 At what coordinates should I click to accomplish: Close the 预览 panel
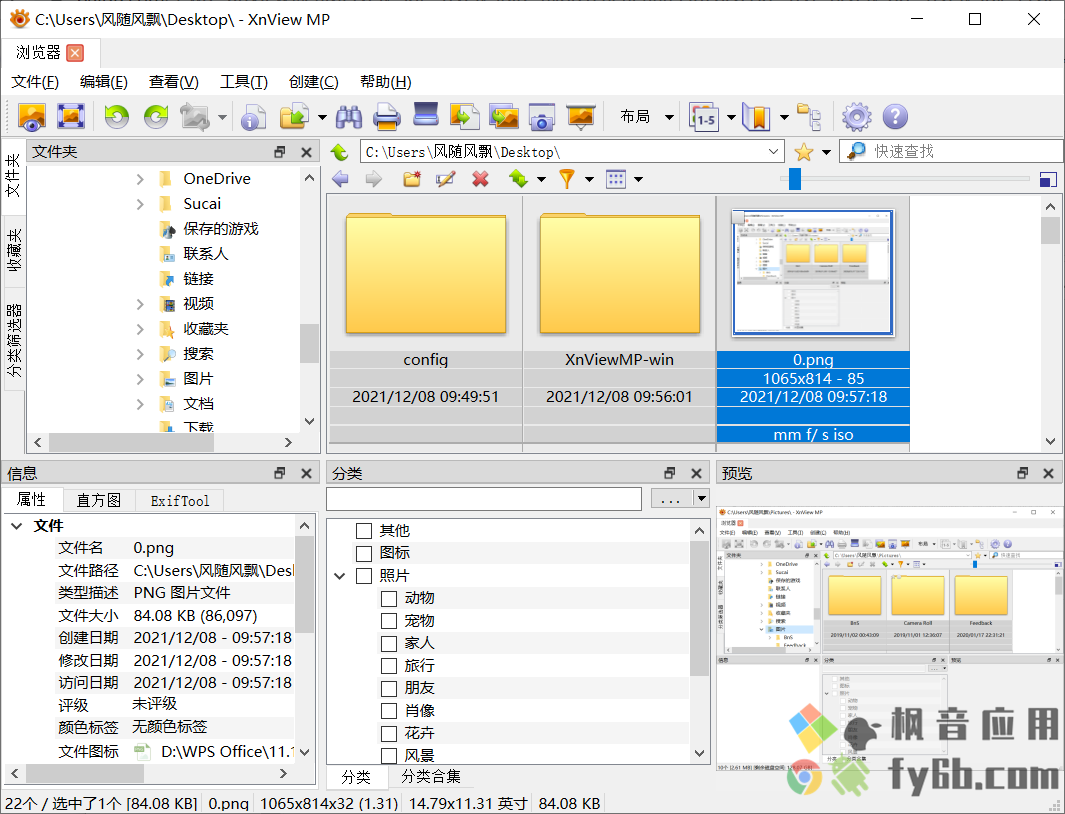tap(1048, 474)
